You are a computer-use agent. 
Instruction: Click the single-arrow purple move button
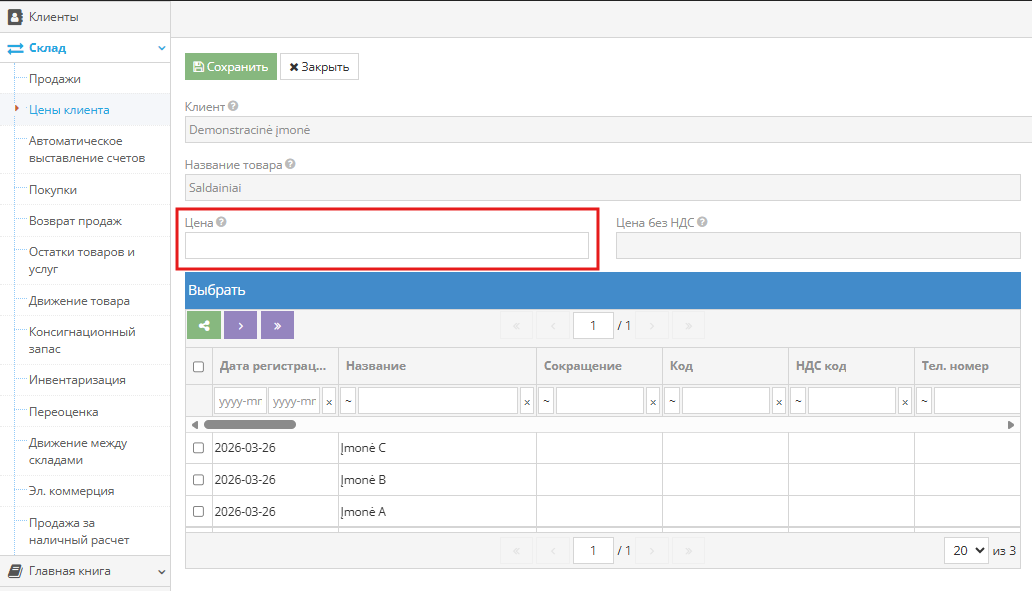[240, 325]
